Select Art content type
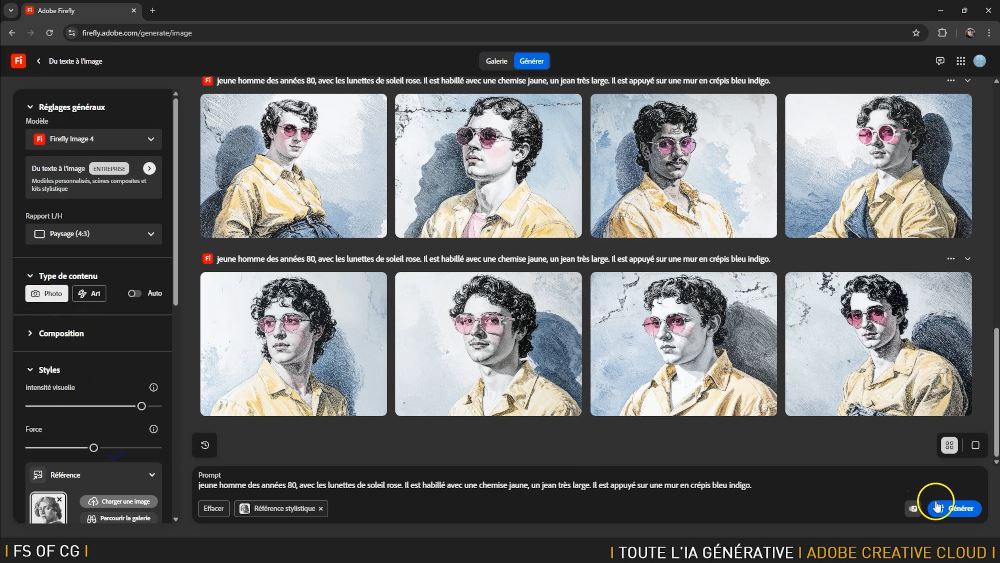The width and height of the screenshot is (1000, 563). click(x=89, y=294)
